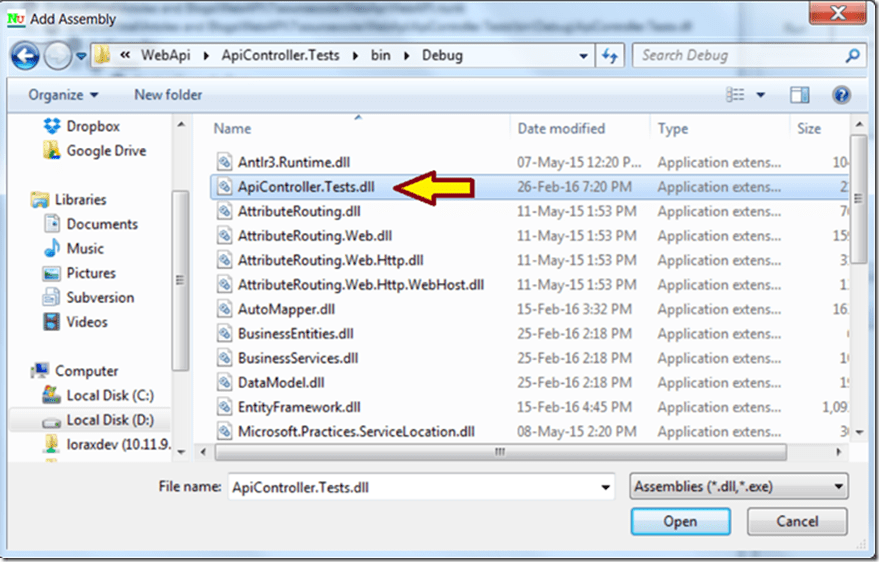The image size is (879, 562).
Task: Click the File name text field
Action: (410, 487)
